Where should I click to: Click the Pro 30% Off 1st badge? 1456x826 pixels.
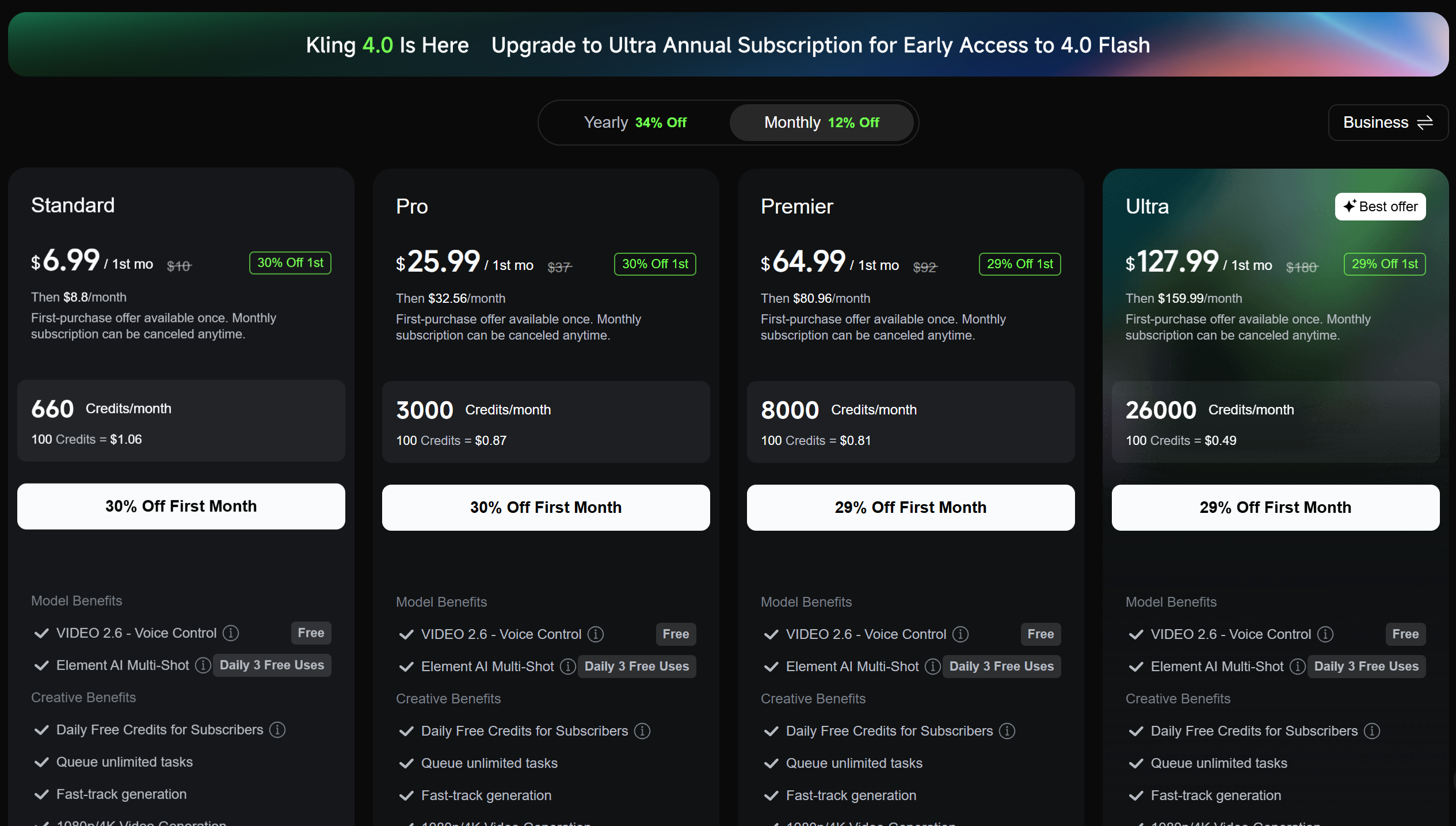(655, 264)
